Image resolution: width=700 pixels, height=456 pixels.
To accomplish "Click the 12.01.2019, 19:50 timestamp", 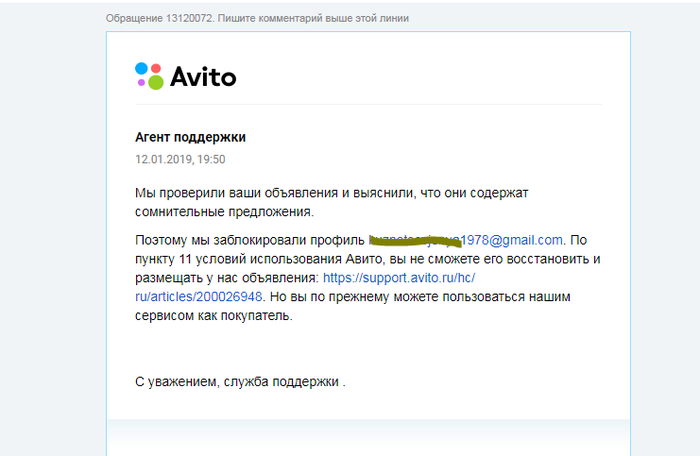I will (180, 159).
